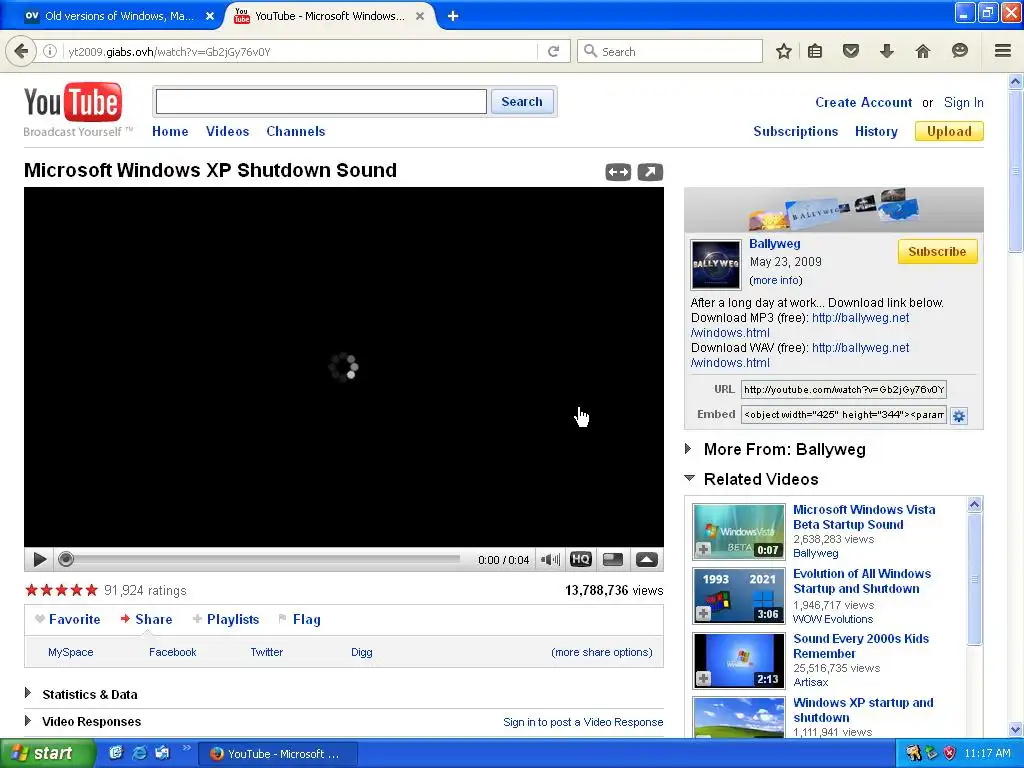Open a new browser tab
The height and width of the screenshot is (768, 1024).
point(453,16)
